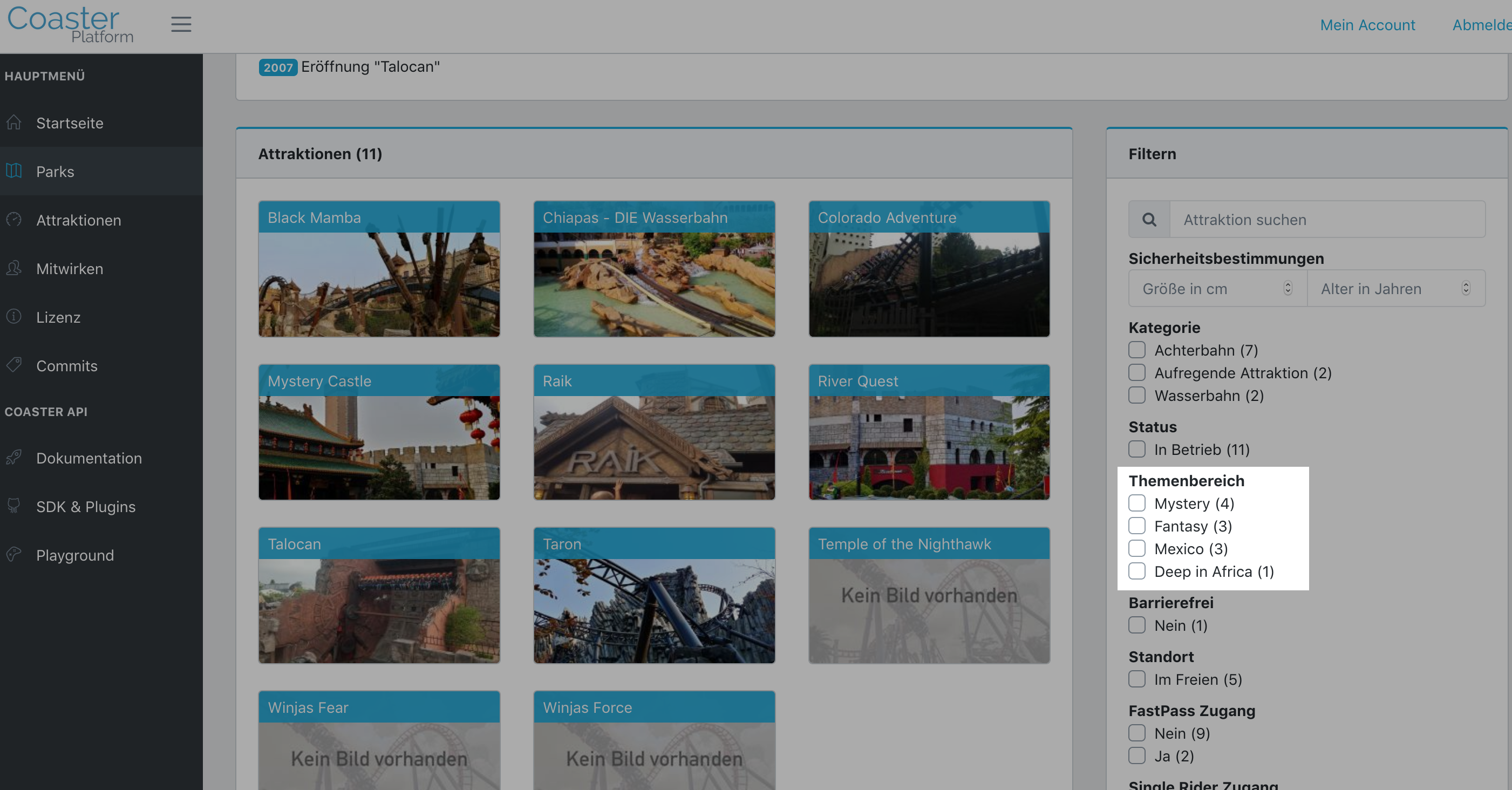Click the Startseite home icon
Screen dimensions: 1512x790
(14, 122)
